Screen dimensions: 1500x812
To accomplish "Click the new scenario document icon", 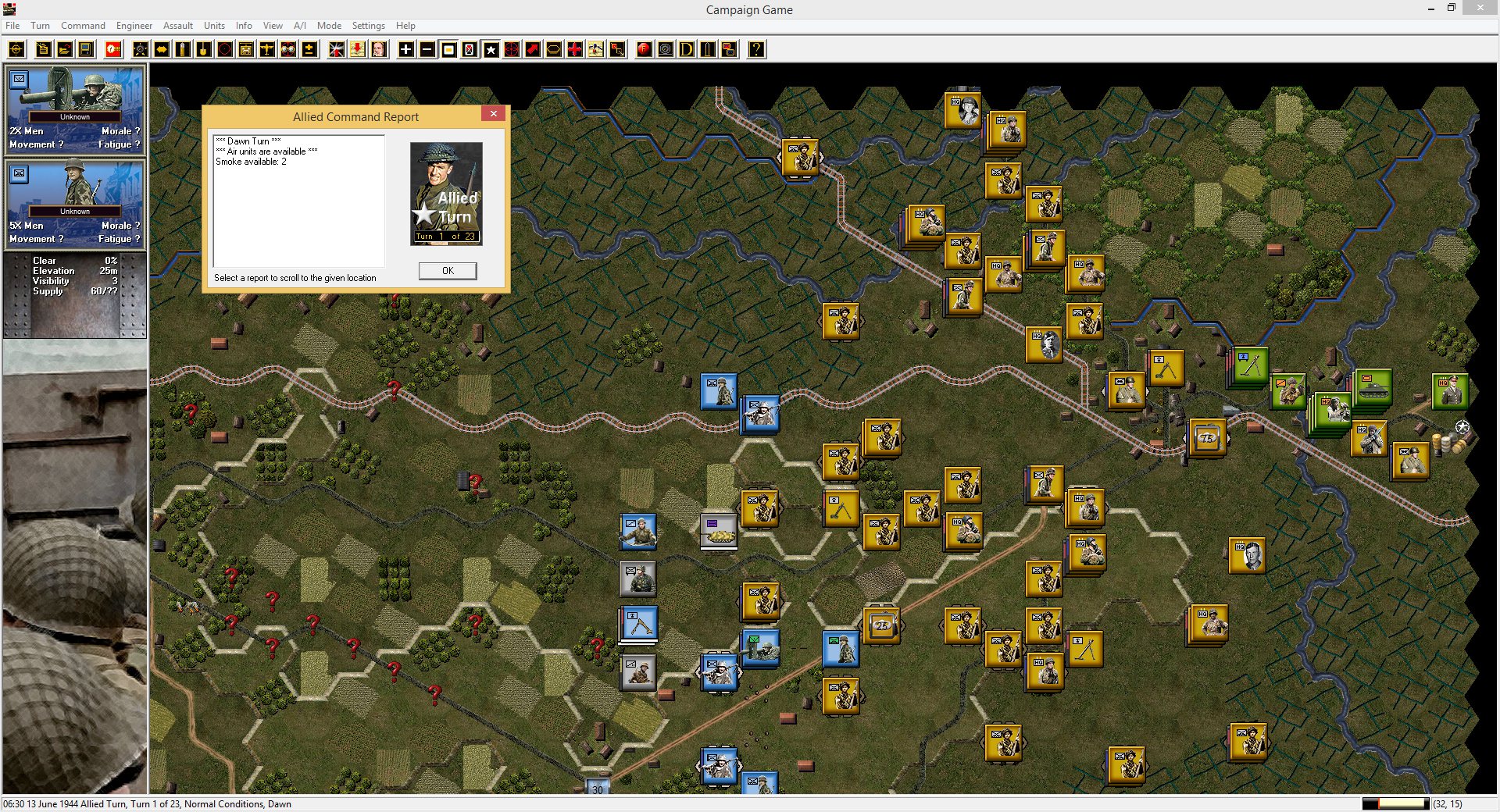I will [x=44, y=49].
